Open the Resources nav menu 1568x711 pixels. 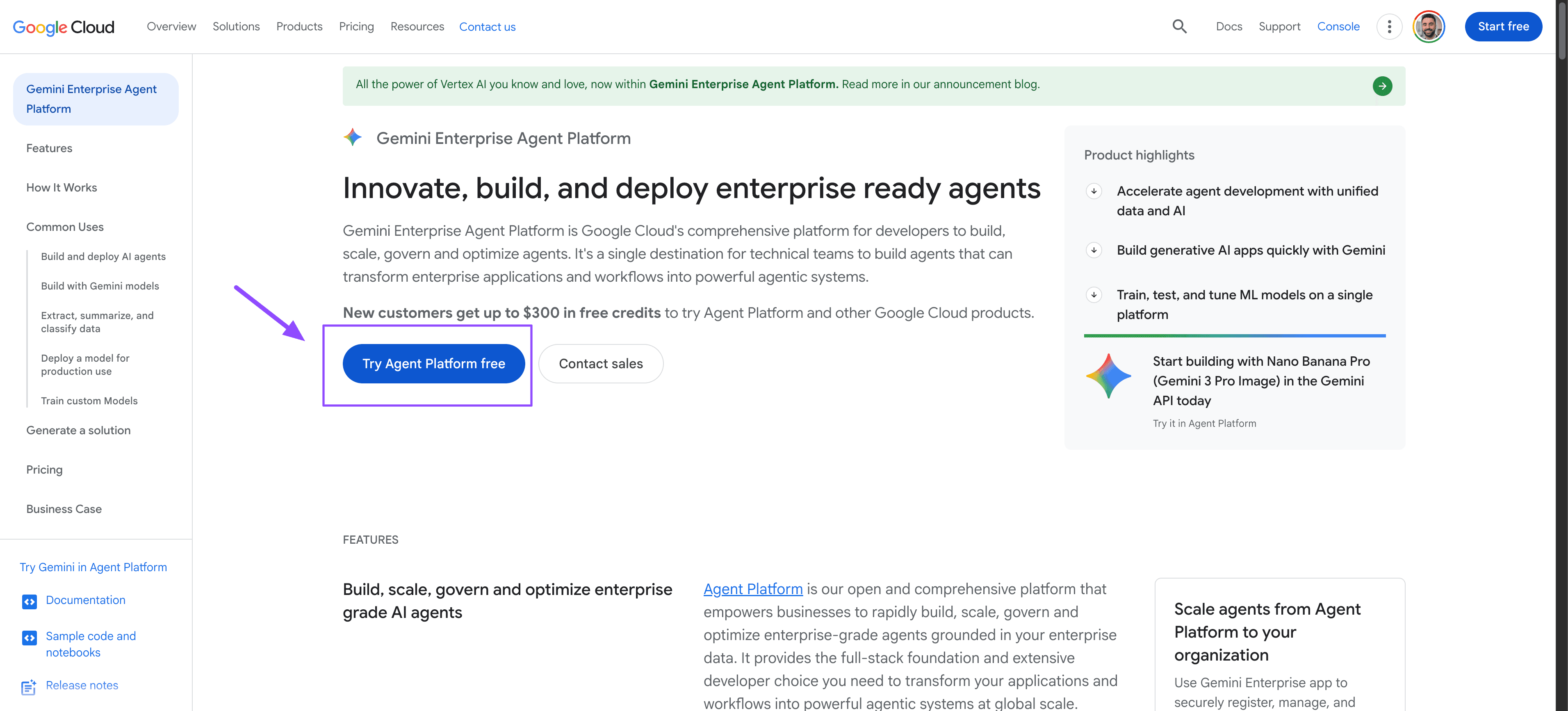point(417,27)
